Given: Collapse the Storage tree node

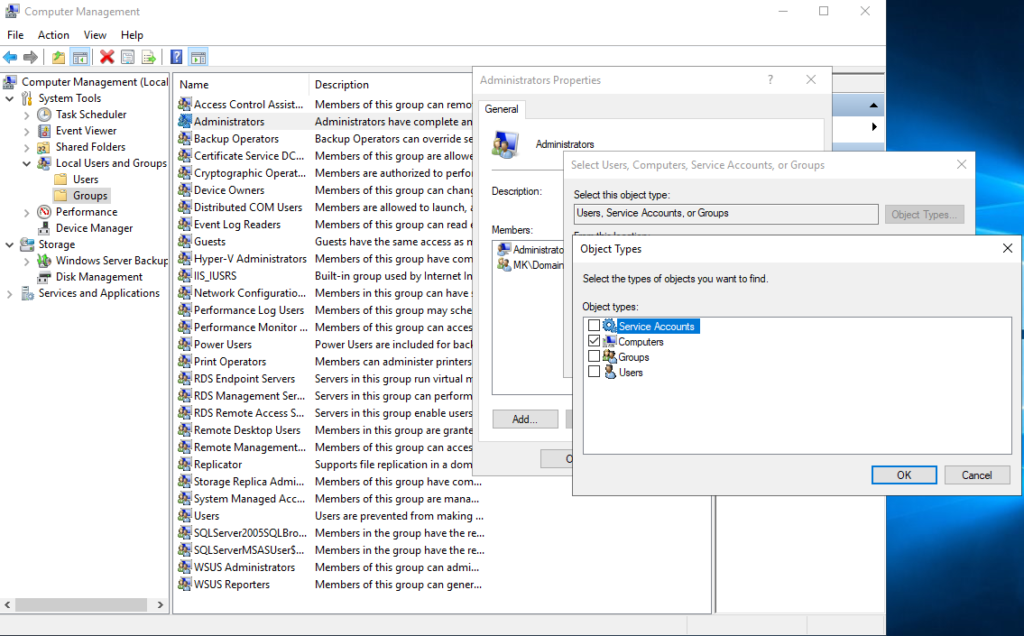Looking at the screenshot, I should 10,244.
